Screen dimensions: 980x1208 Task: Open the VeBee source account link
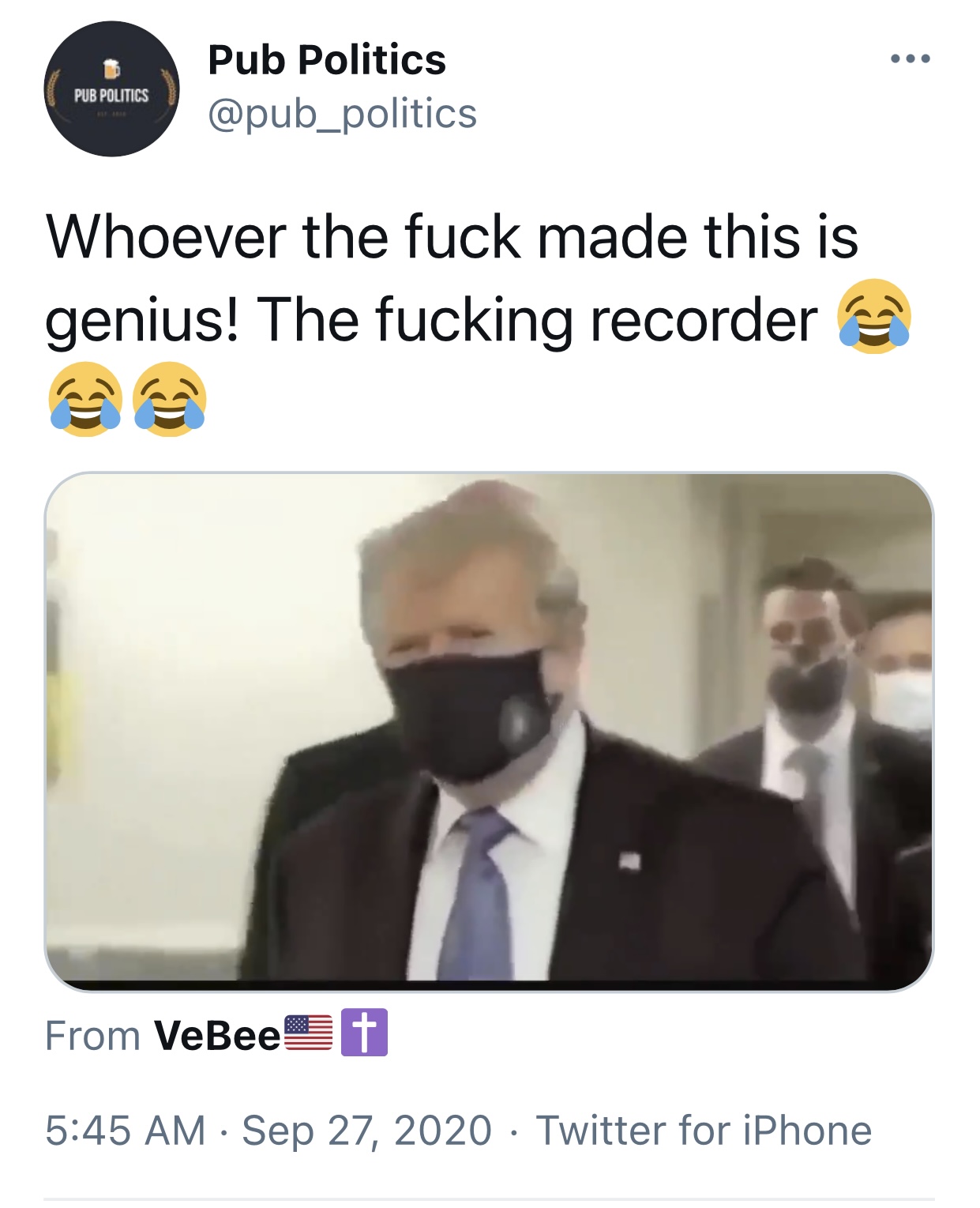click(217, 1035)
